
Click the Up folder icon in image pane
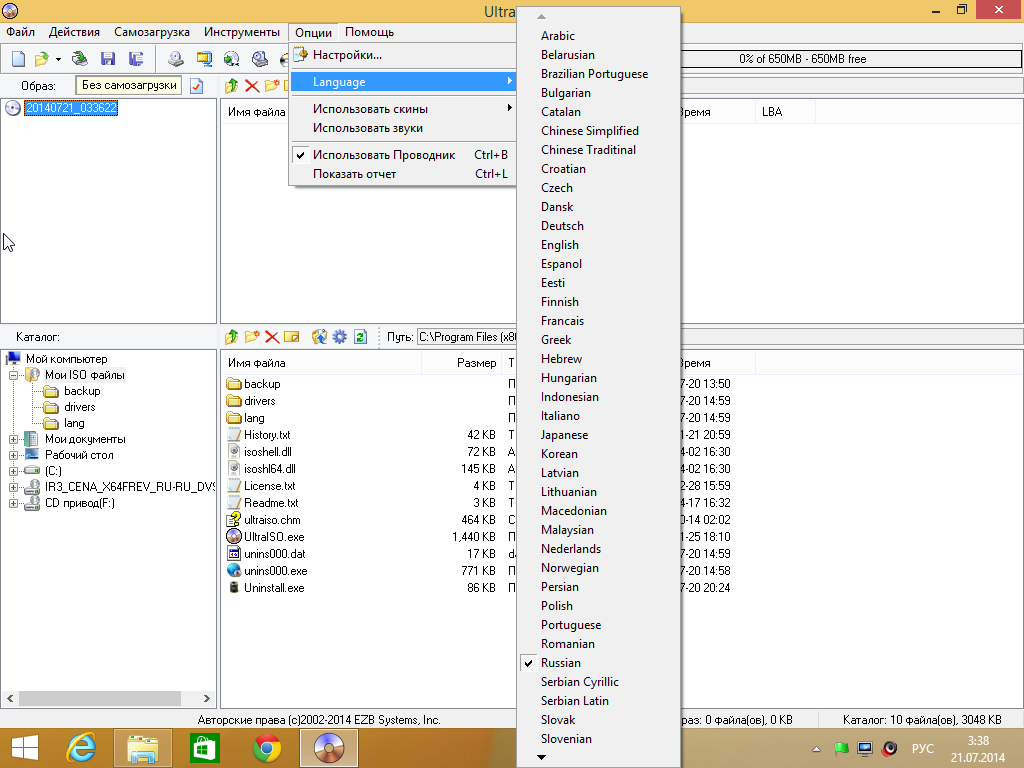232,86
